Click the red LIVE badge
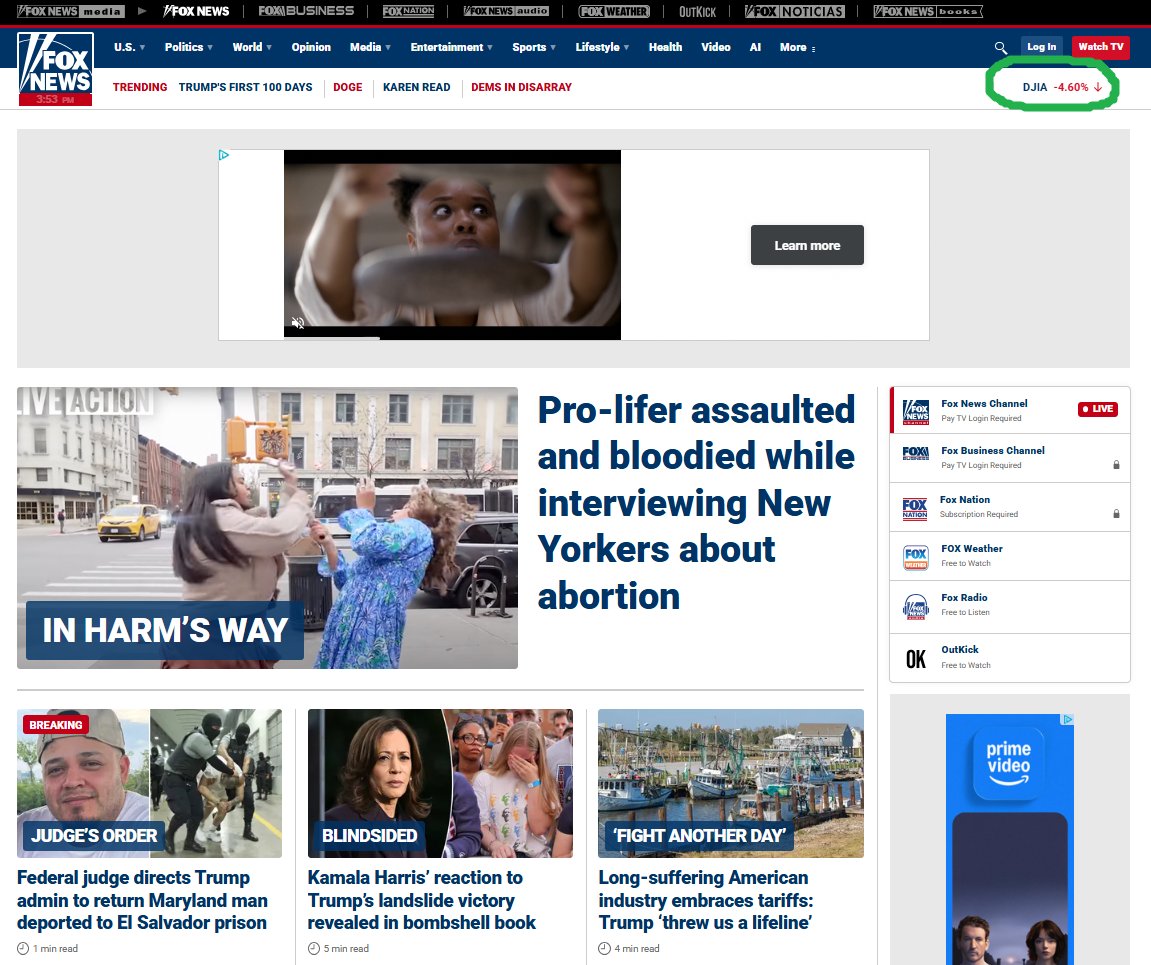The width and height of the screenshot is (1151, 965). click(x=1097, y=409)
